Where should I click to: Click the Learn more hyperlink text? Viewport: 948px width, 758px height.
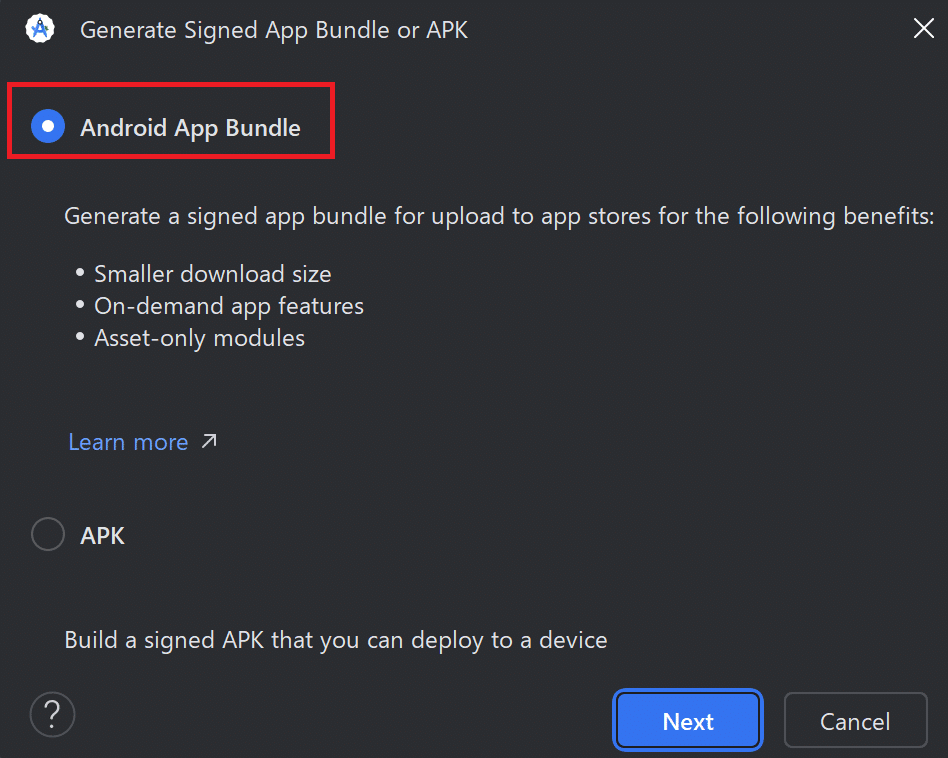tap(128, 441)
